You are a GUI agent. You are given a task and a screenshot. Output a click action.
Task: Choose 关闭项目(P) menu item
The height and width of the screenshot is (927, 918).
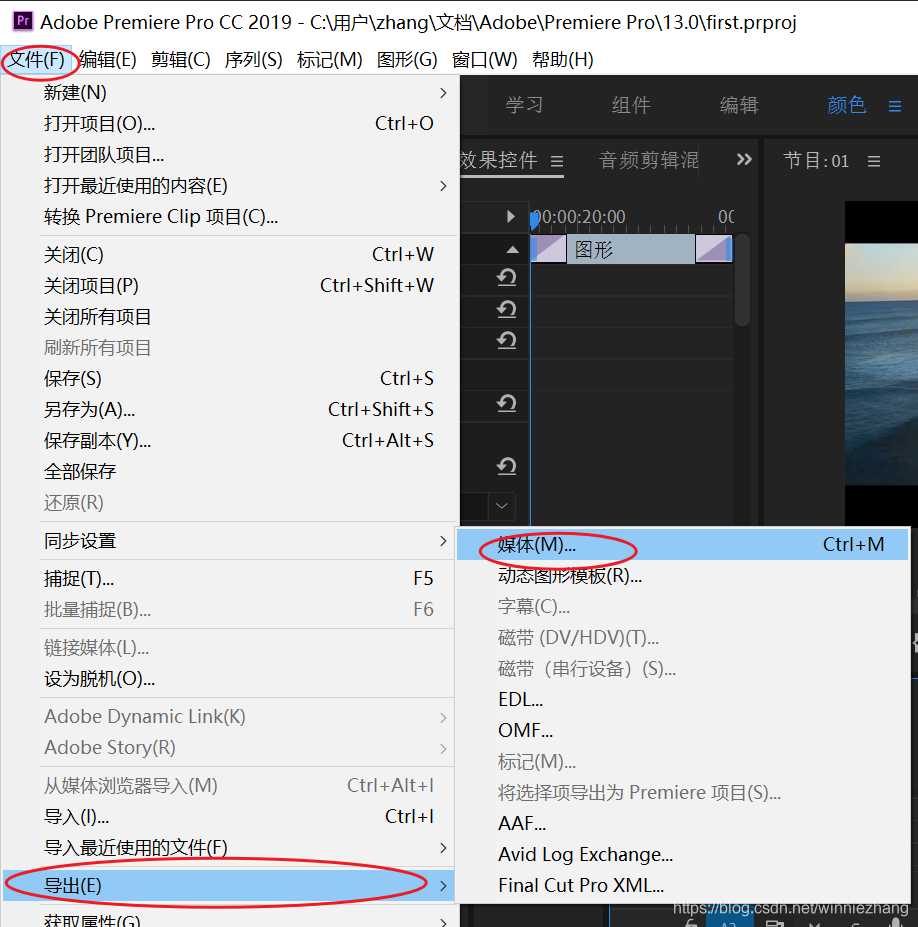click(246, 286)
